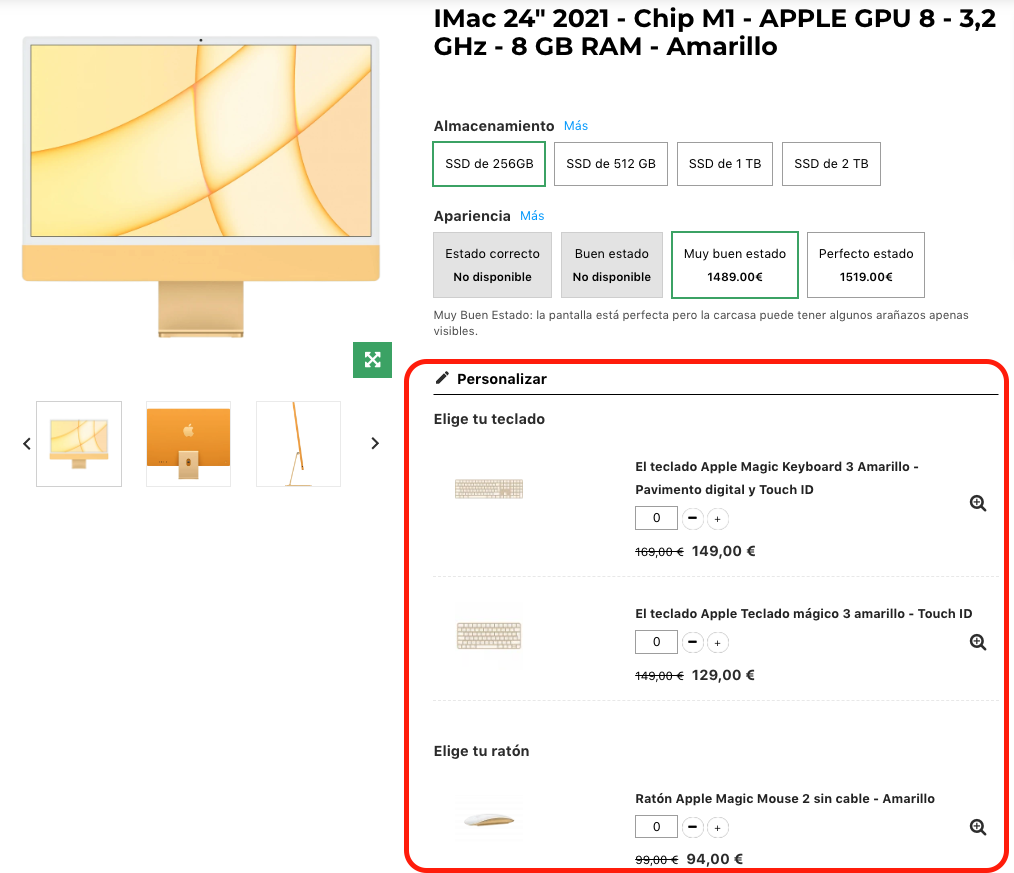Open Más link next to Almacenamiento
The image size is (1014, 873).
pyautogui.click(x=576, y=125)
